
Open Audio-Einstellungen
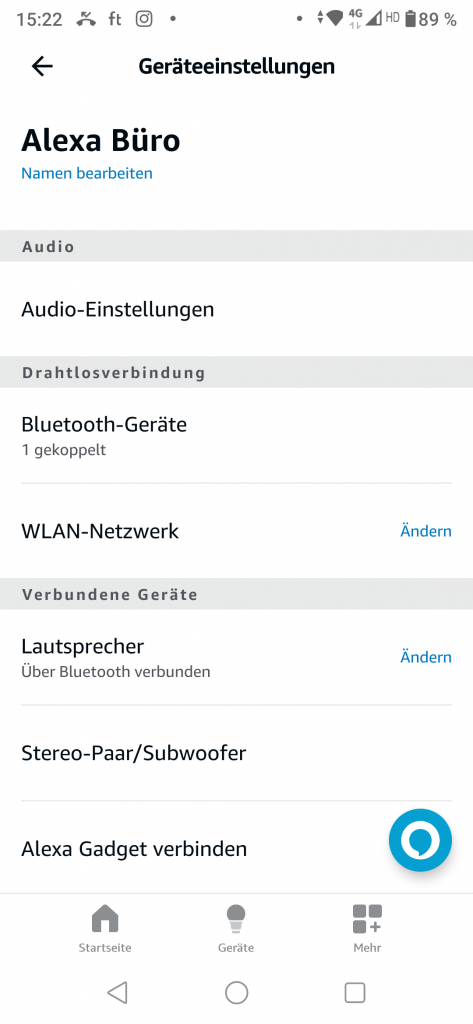(x=236, y=309)
